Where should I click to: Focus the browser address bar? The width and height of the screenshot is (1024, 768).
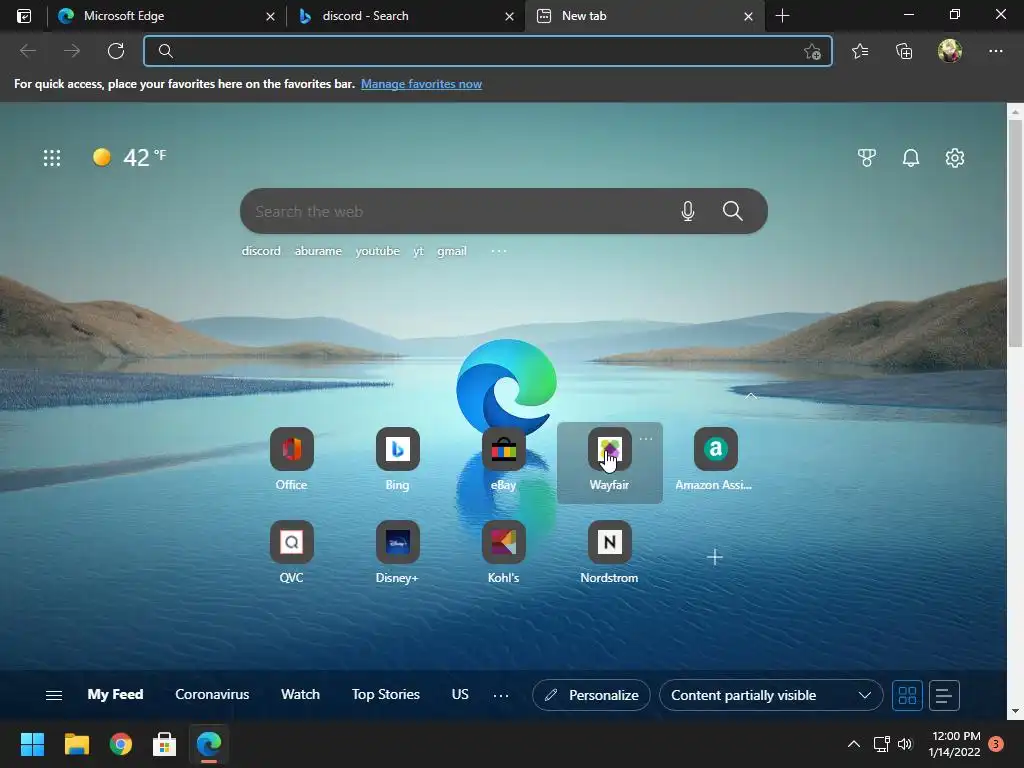[487, 51]
